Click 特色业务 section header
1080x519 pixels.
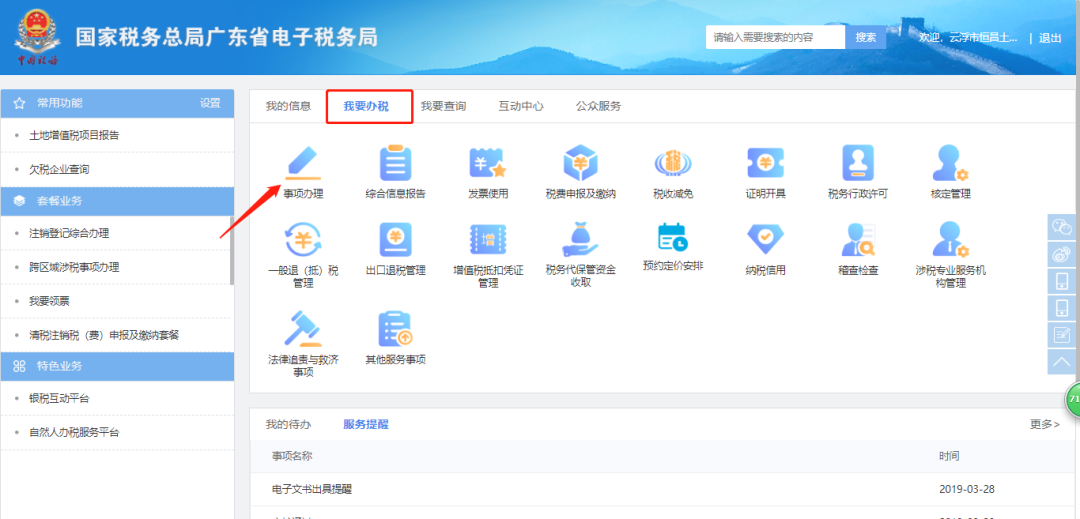[x=117, y=366]
